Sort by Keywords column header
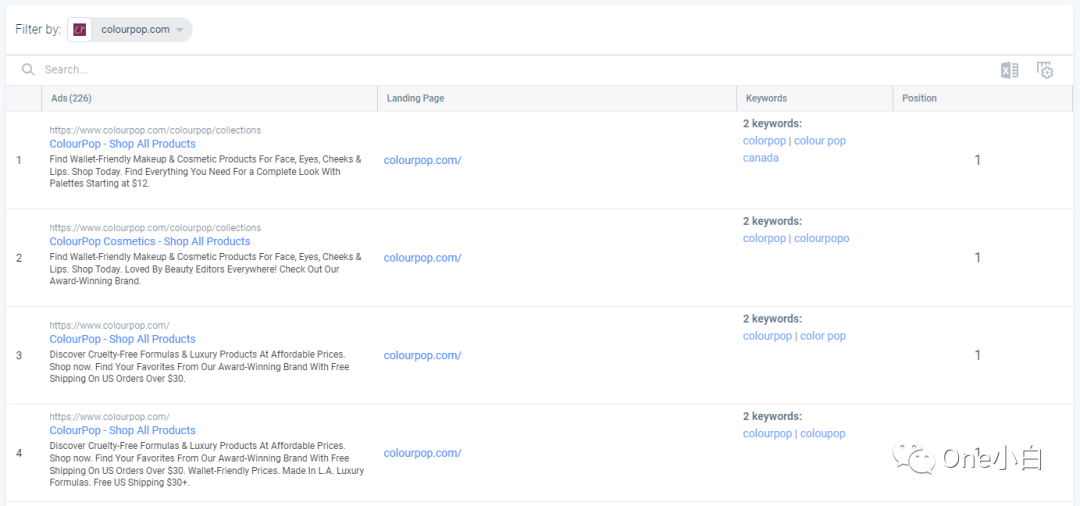 tap(815, 98)
